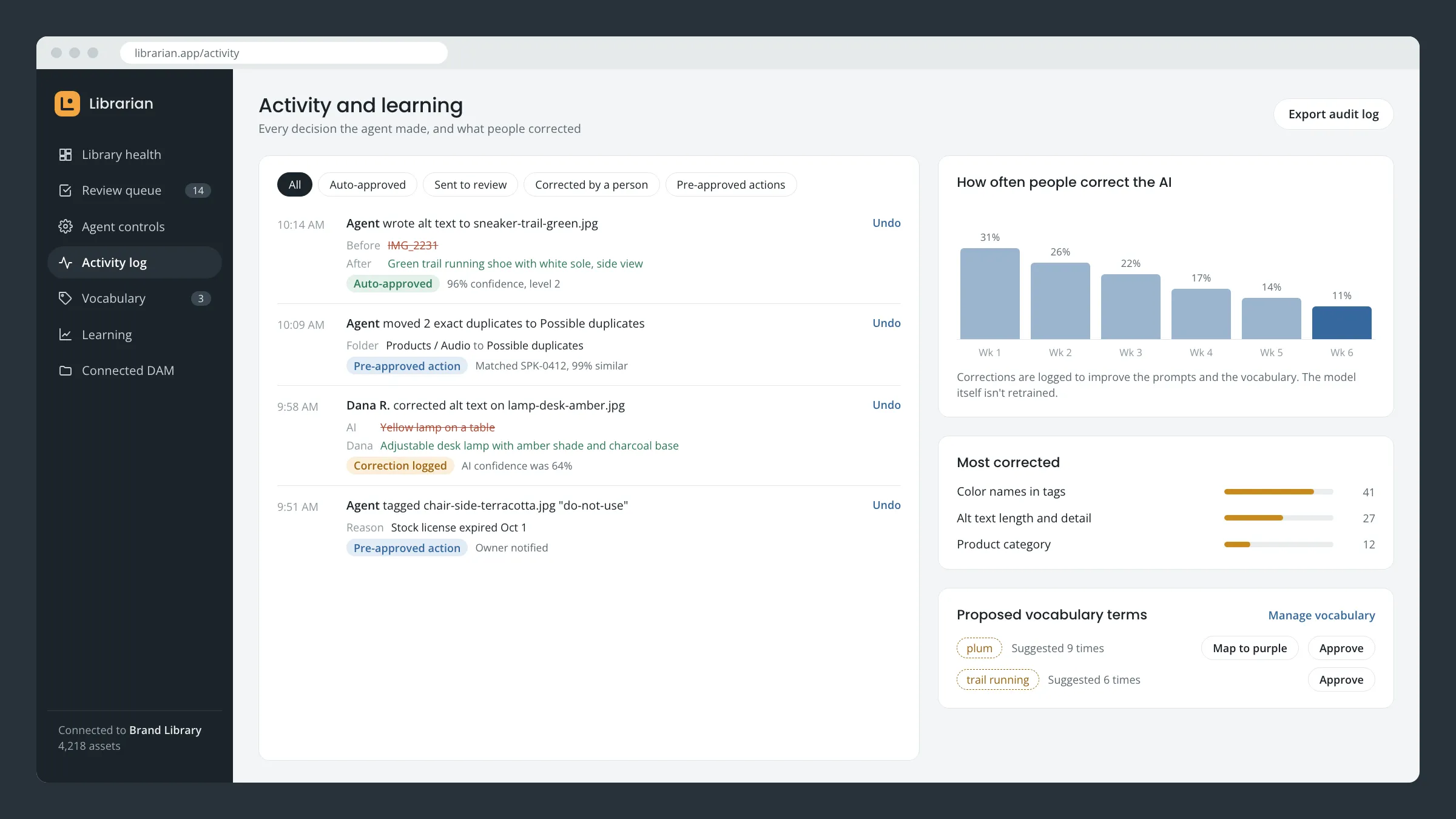Click the Learning chart icon
Viewport: 1456px width, 819px height.
(66, 334)
